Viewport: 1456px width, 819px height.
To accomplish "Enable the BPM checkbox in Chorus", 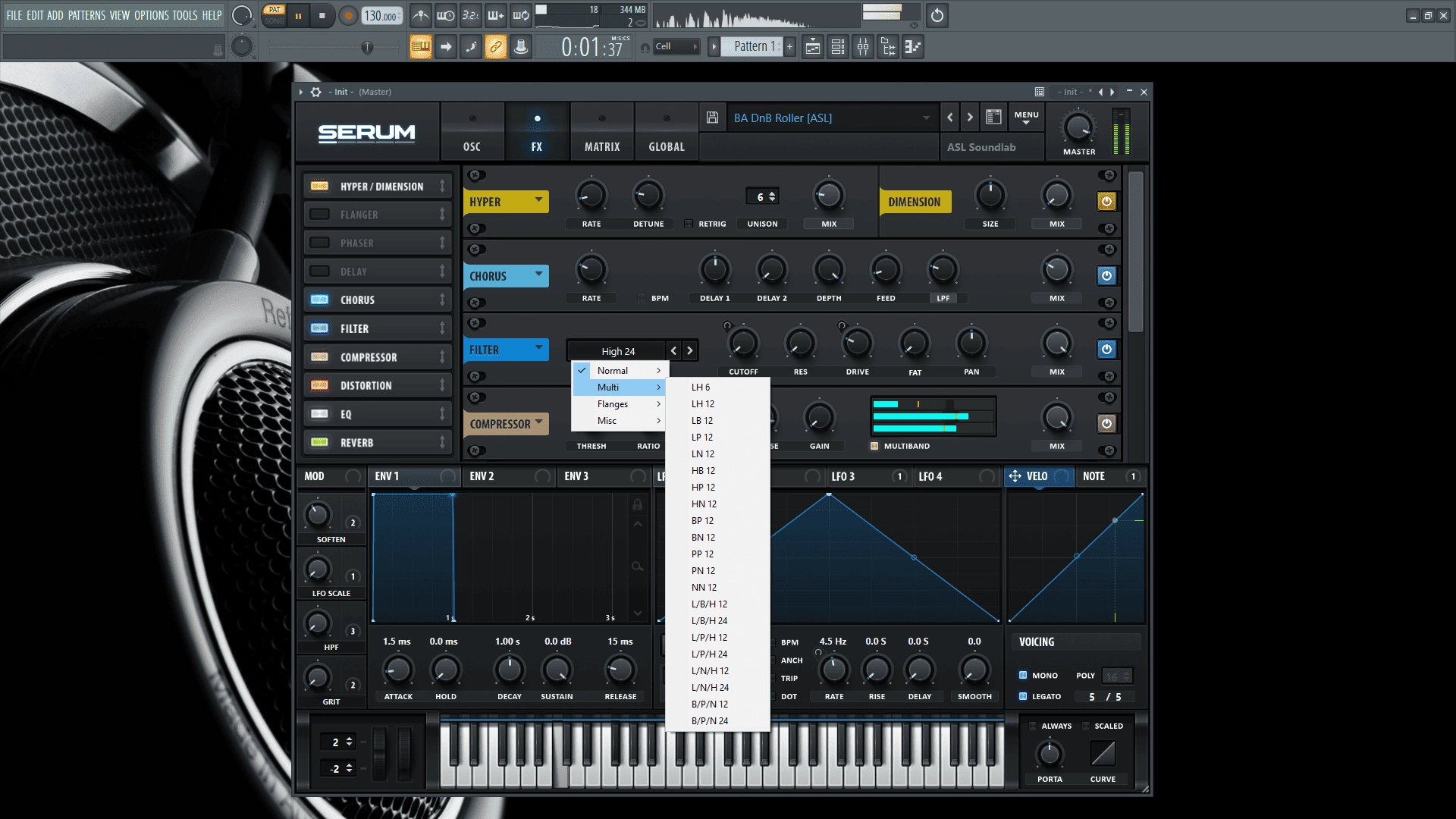I will (x=642, y=298).
